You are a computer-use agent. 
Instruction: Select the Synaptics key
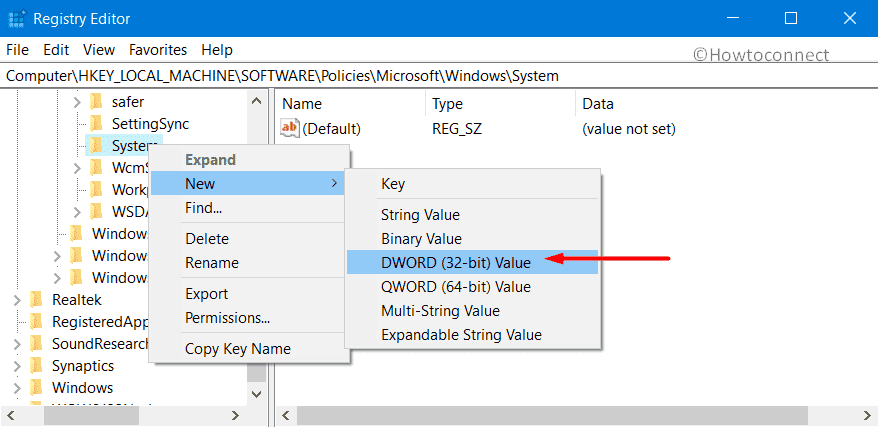coord(83,365)
